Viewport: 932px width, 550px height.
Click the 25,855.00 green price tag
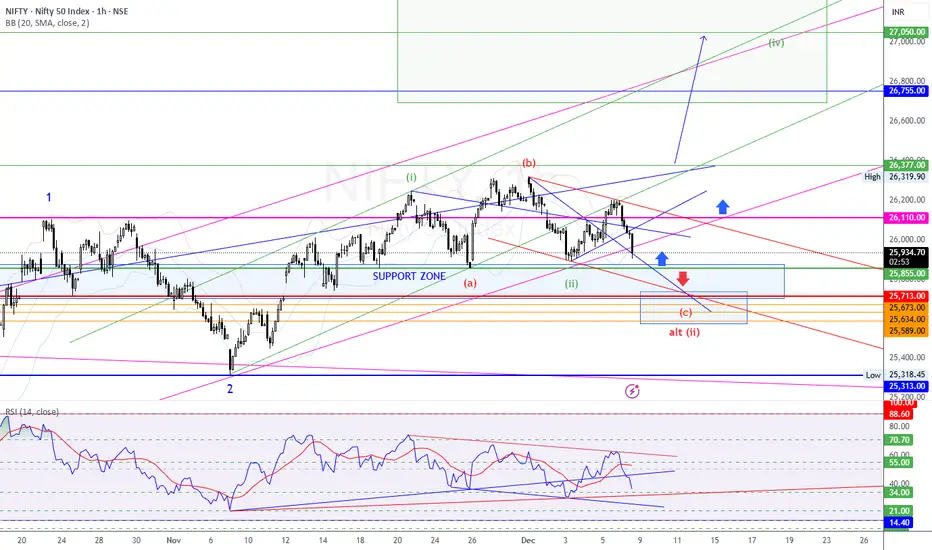[906, 274]
